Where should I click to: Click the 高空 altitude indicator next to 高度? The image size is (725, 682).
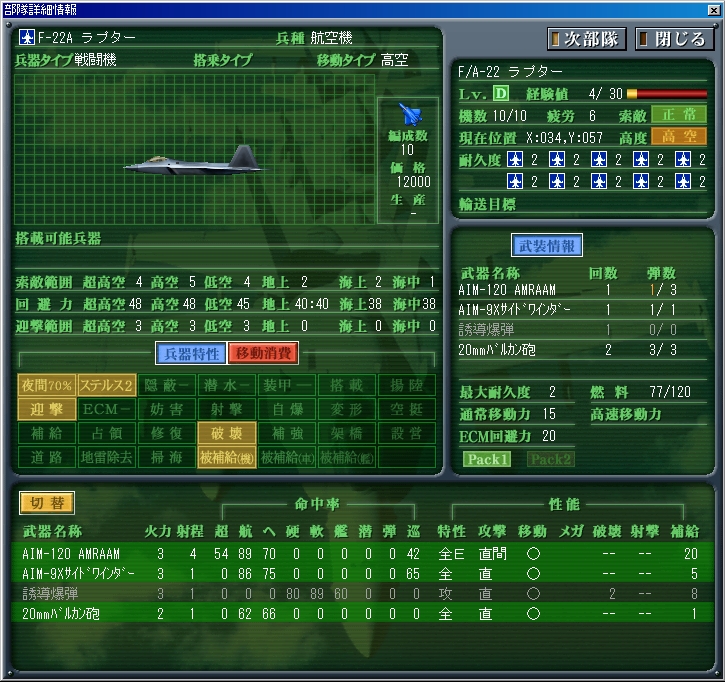(679, 136)
